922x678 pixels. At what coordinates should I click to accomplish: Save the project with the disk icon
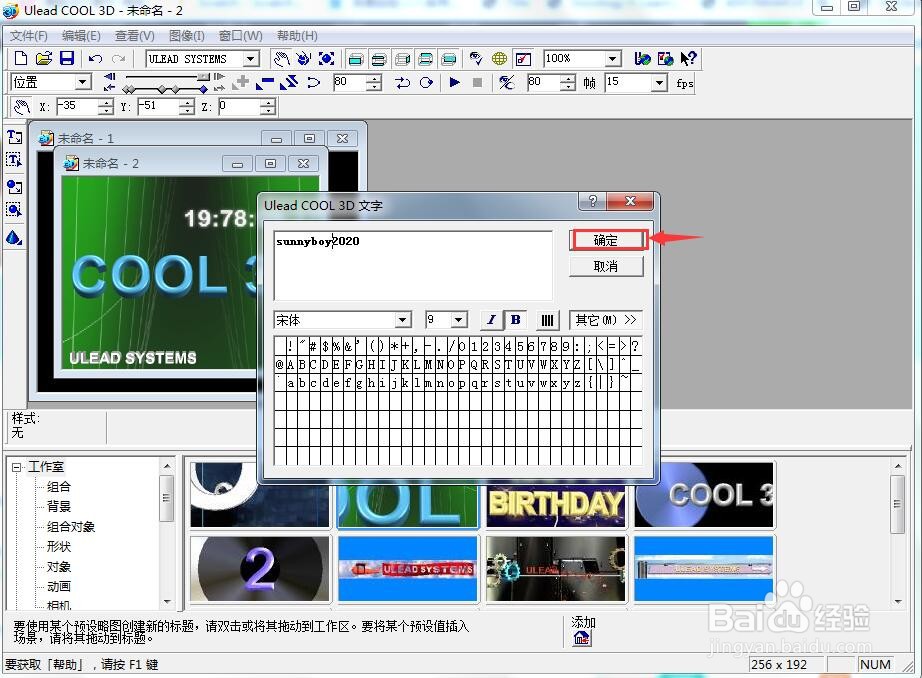tap(67, 58)
